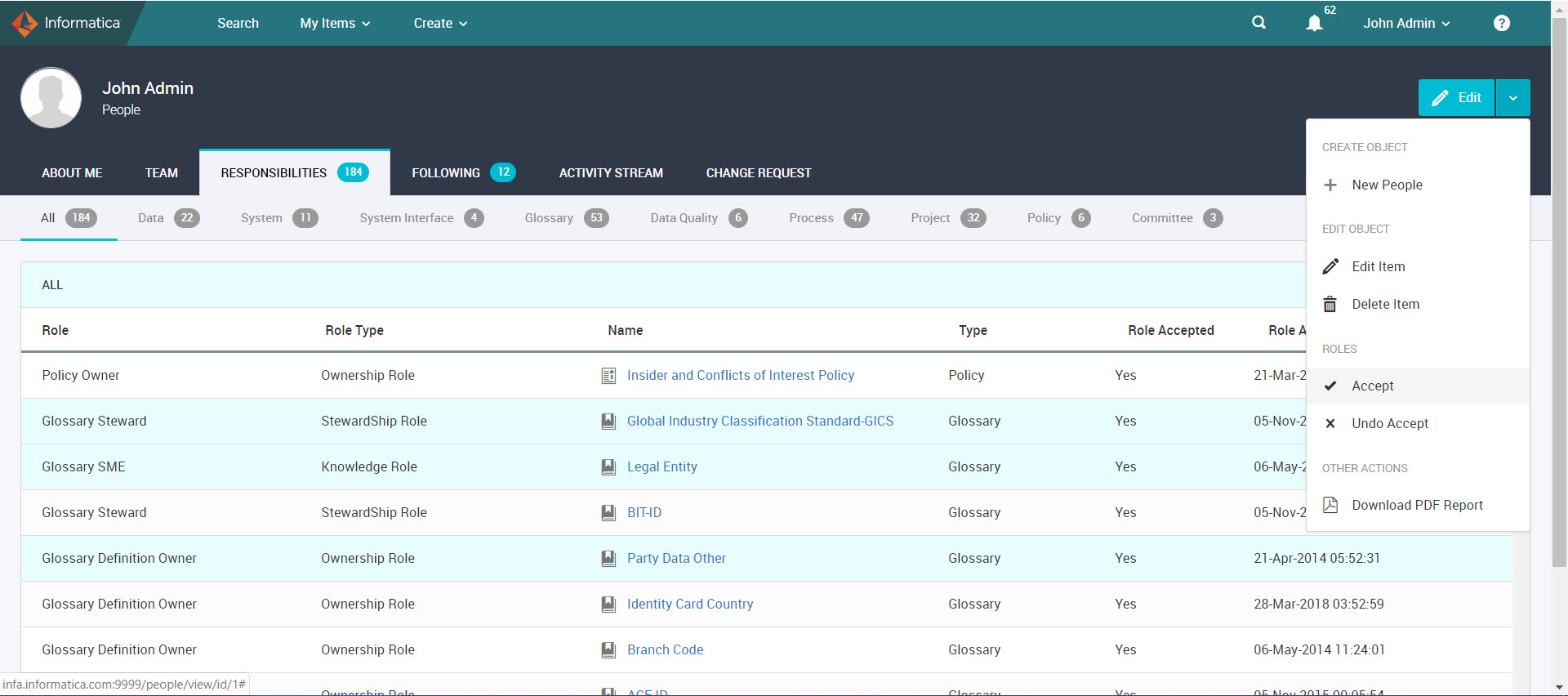Select Download PDF Report option
1568x696 pixels.
tap(1418, 505)
